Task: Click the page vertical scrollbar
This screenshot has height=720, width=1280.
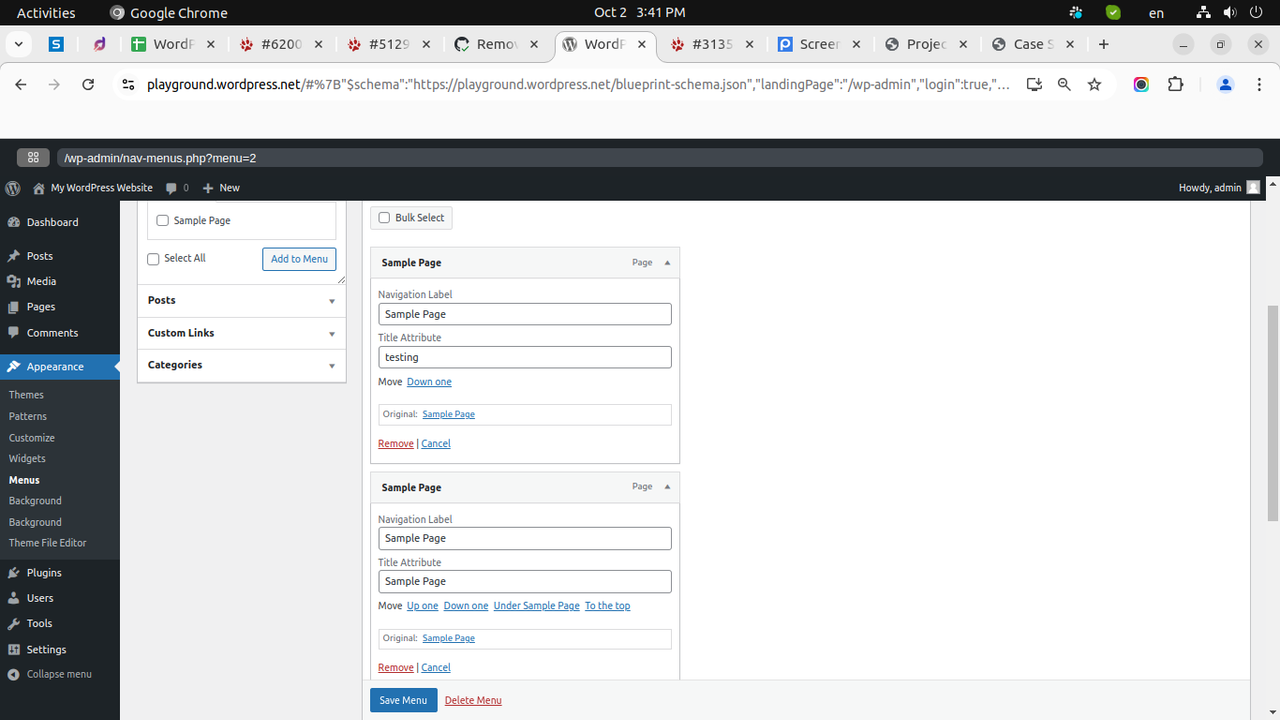Action: 1273,413
